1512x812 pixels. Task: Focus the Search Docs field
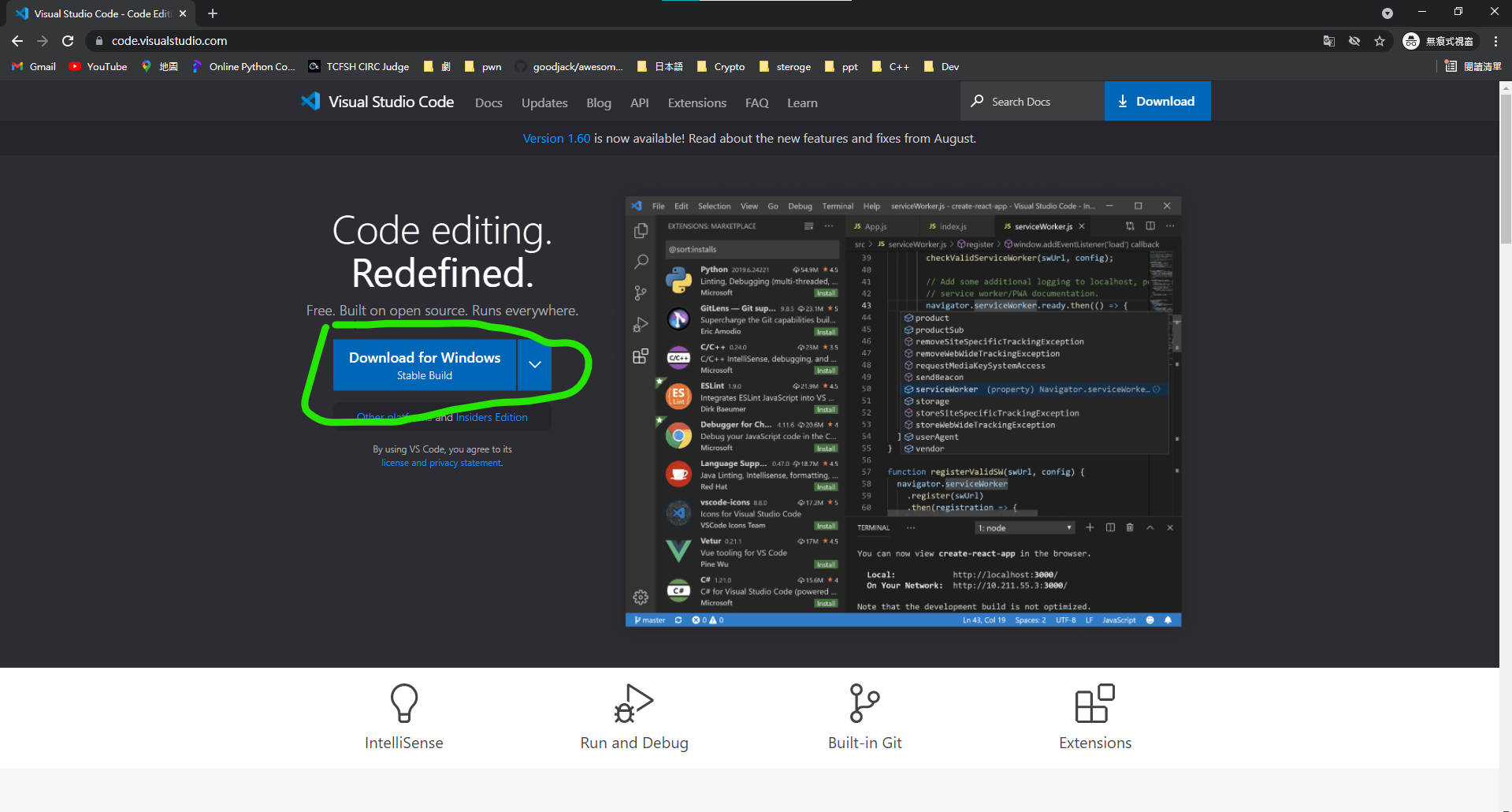(x=1032, y=101)
